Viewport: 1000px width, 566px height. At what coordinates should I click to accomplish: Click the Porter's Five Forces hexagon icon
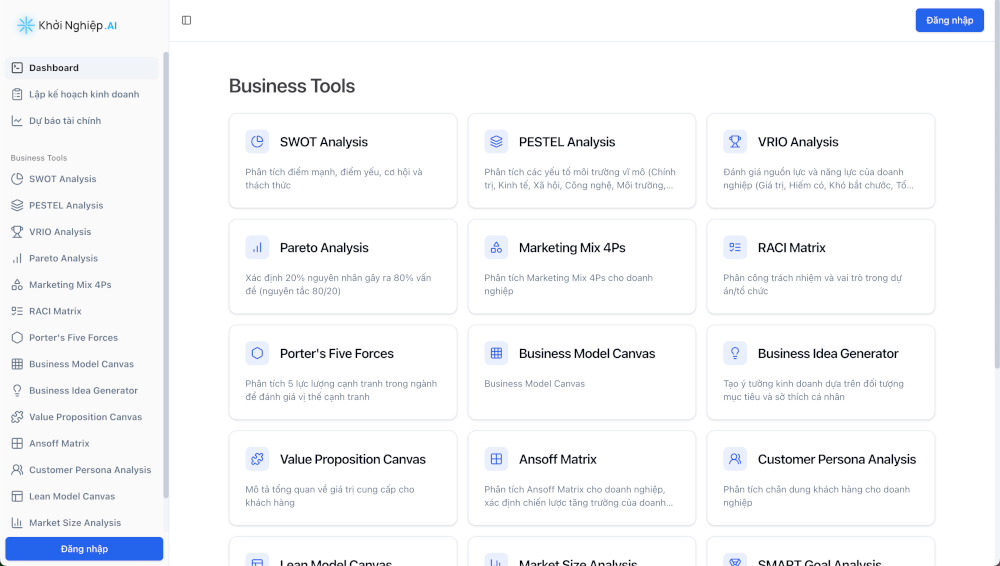257,353
